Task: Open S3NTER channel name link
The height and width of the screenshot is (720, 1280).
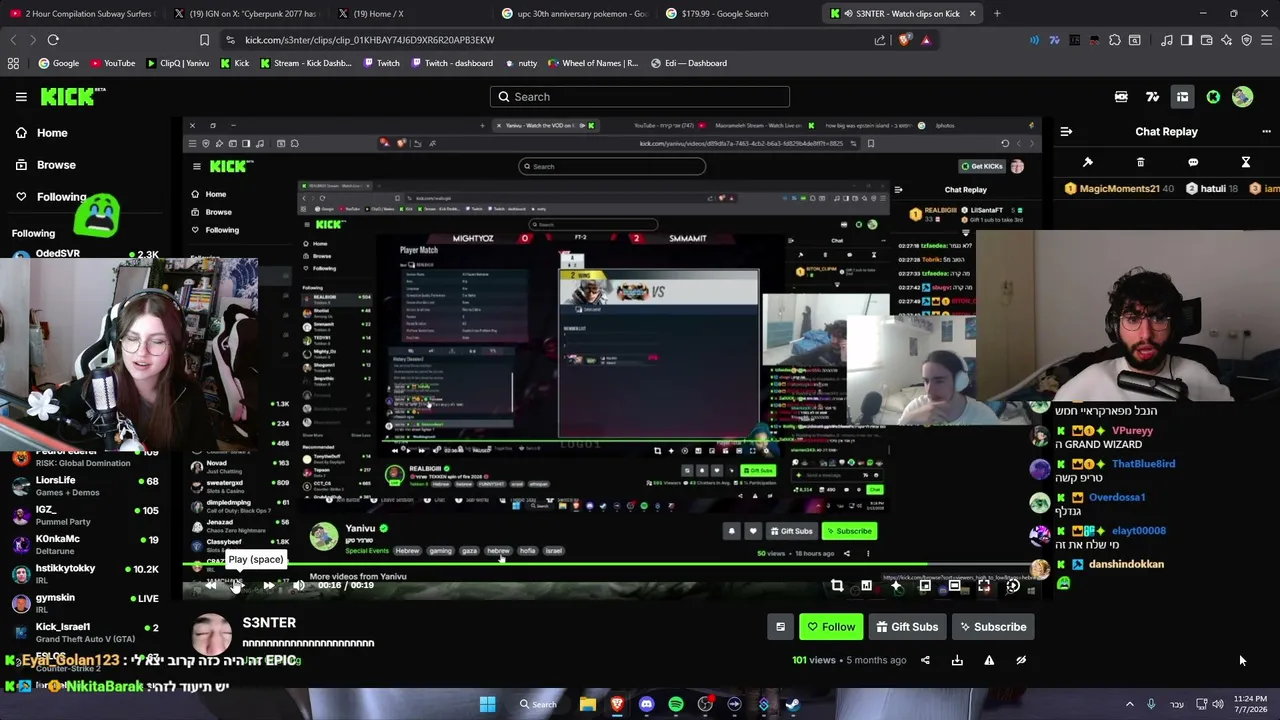Action: 269,622
